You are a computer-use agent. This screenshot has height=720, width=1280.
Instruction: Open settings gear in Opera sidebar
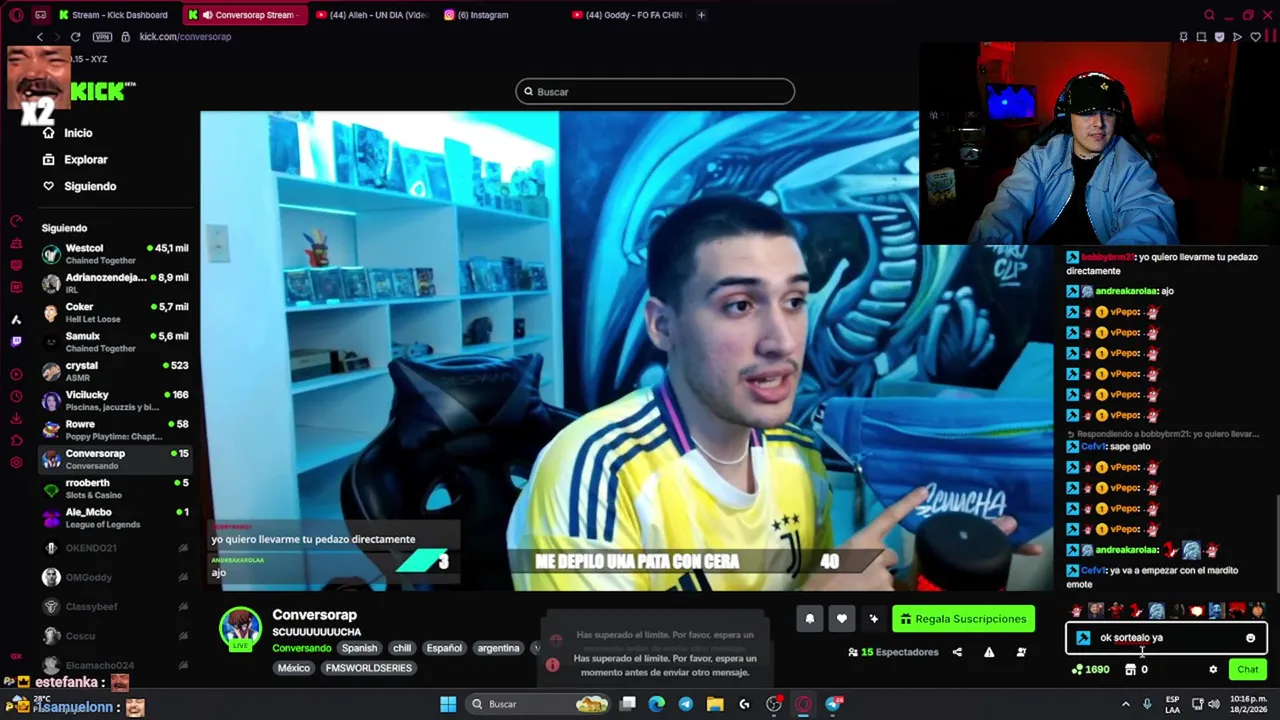[x=16, y=462]
